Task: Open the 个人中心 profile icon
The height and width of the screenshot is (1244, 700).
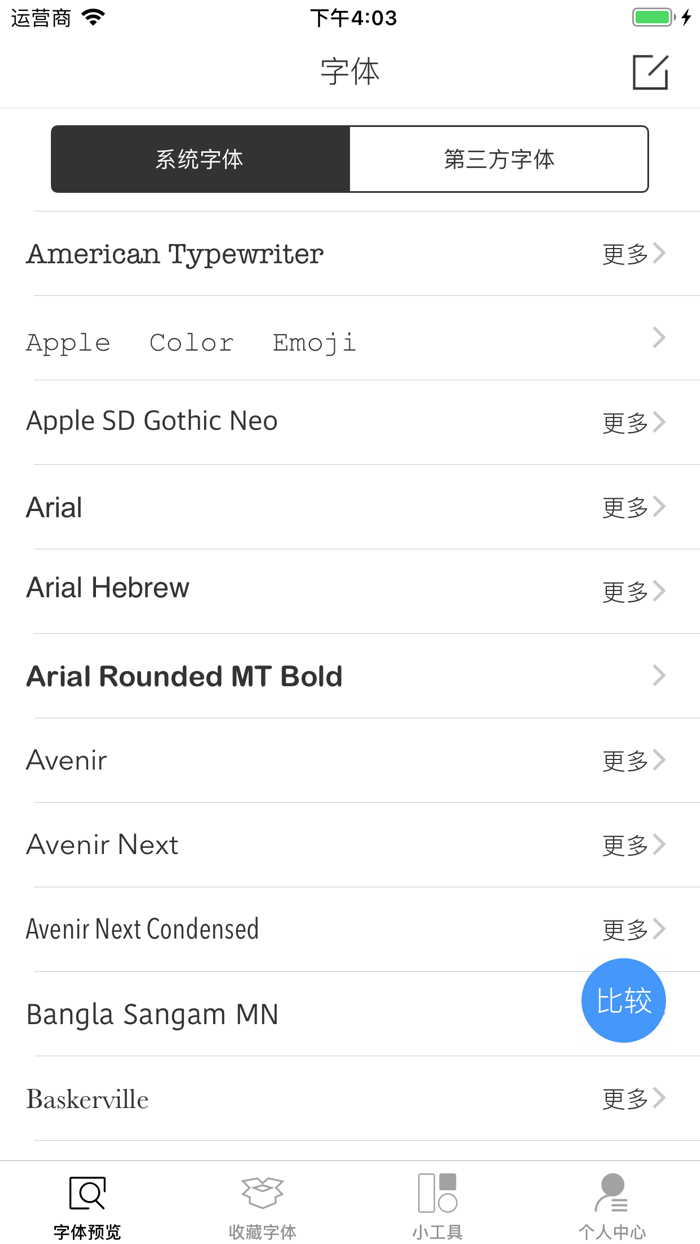Action: (612, 1193)
